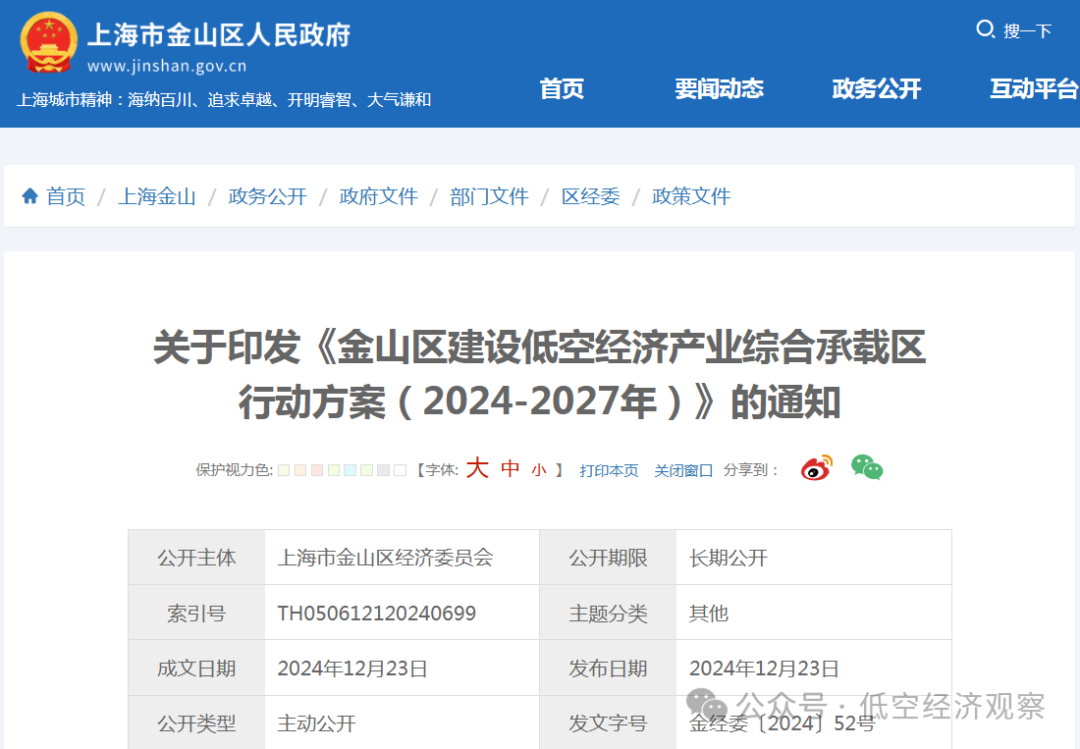Screen dimensions: 1080x749
Task: Share article to WeChat
Action: click(866, 468)
